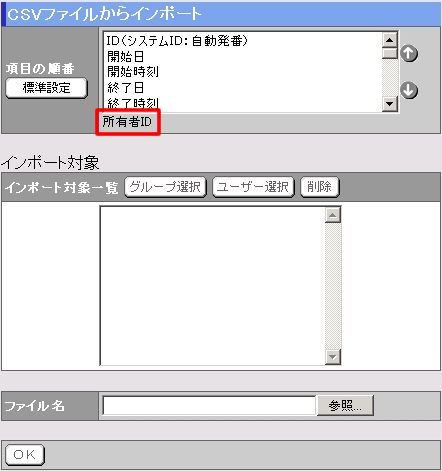Viewport: 442px width, 471px height.
Task: Click the item order list's scrollbar thumb
Action: click(x=389, y=54)
